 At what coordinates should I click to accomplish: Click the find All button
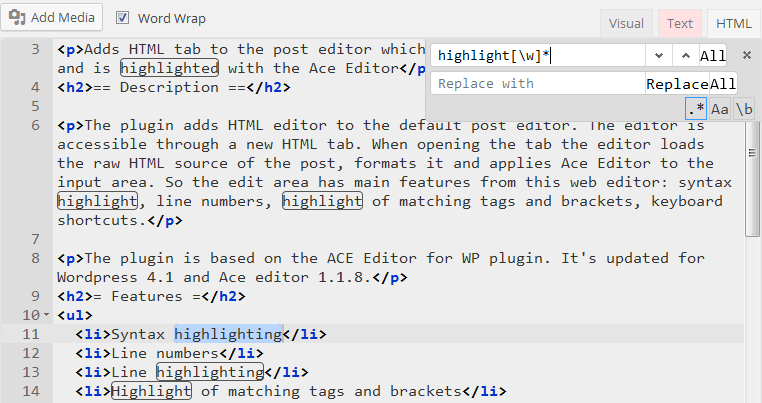(x=713, y=56)
